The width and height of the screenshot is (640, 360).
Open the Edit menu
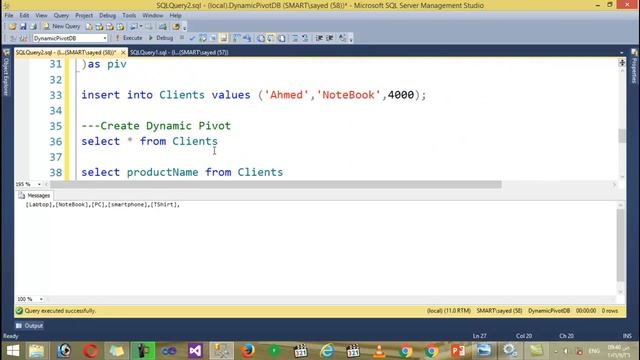coord(24,16)
